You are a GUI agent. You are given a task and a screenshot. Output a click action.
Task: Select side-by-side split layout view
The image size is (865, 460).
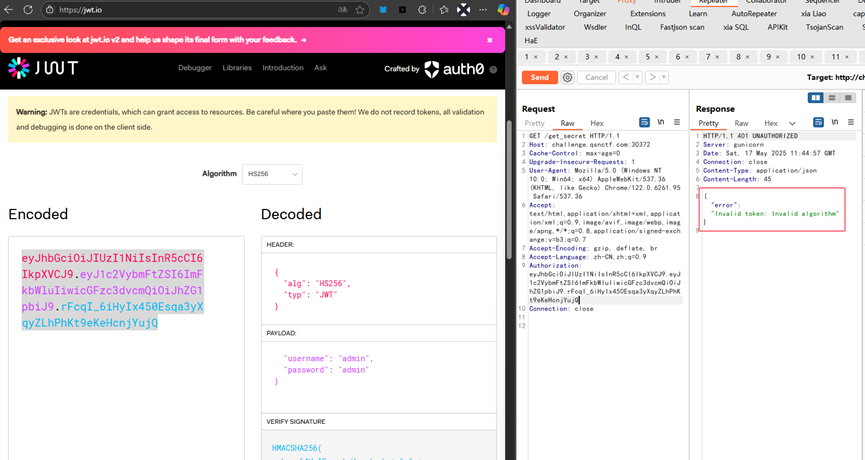815,98
